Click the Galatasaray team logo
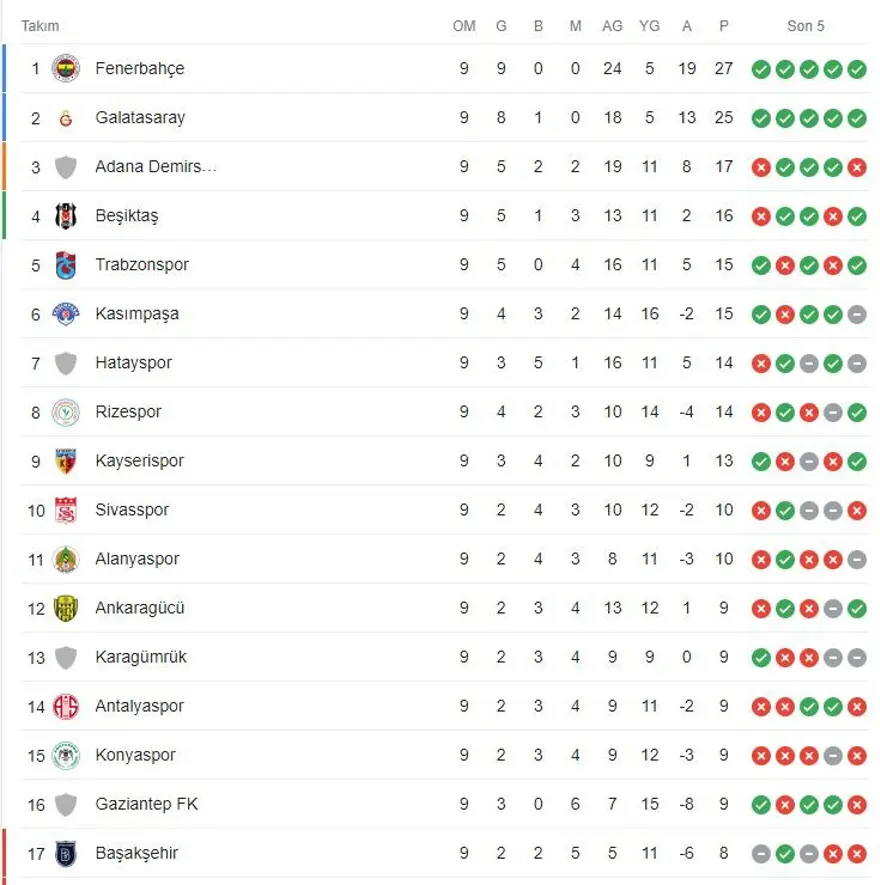Screen dimensions: 880x885 [x=66, y=118]
